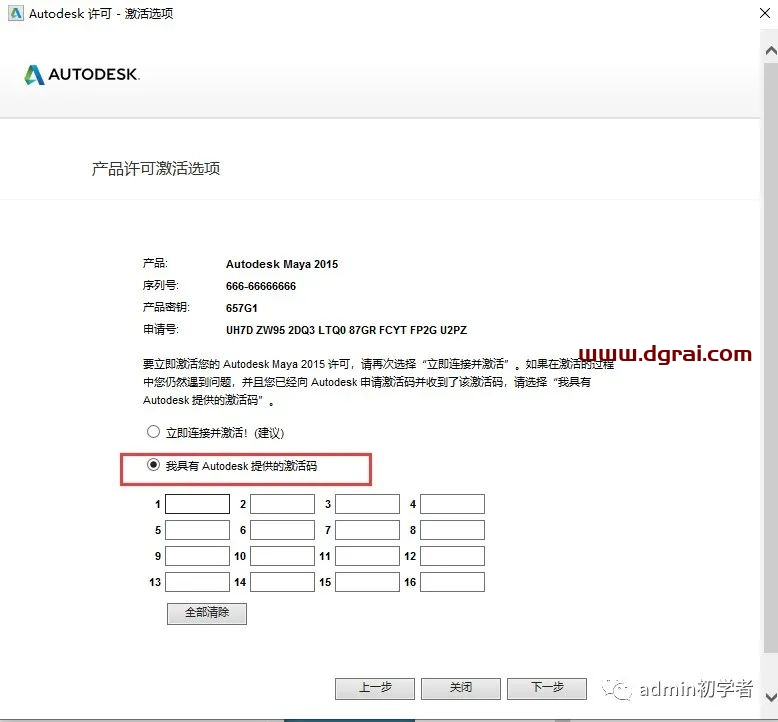
Task: Click the request code UH7D ZW95 text
Action: (346, 330)
